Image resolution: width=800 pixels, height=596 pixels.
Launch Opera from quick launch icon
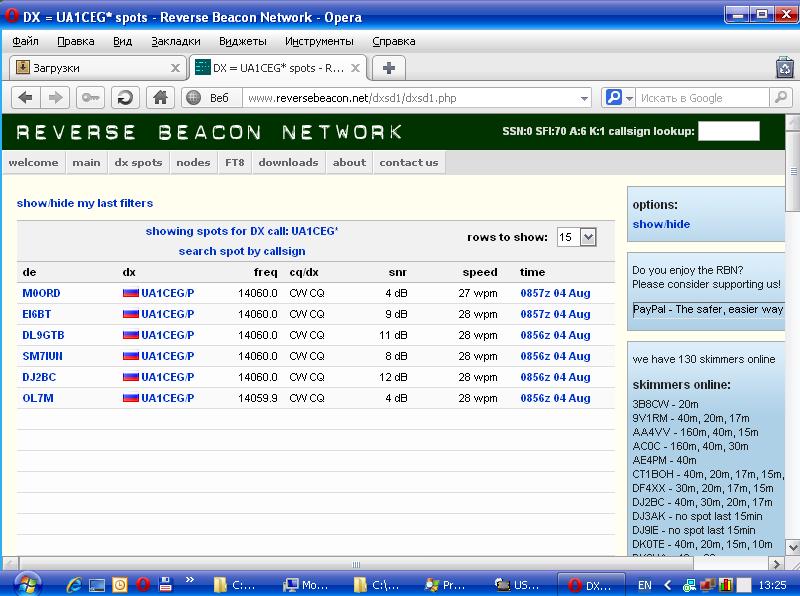[143, 585]
